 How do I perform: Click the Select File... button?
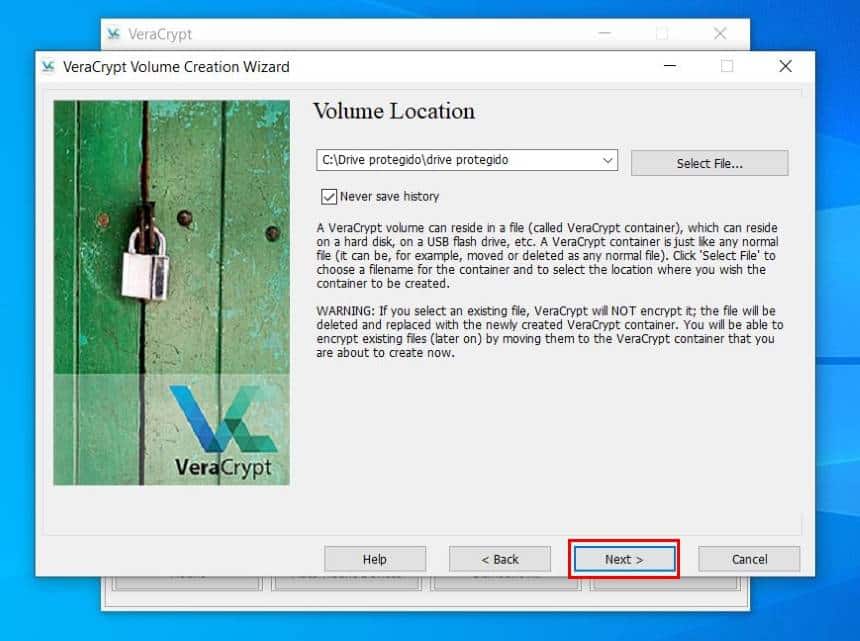pyautogui.click(x=709, y=163)
